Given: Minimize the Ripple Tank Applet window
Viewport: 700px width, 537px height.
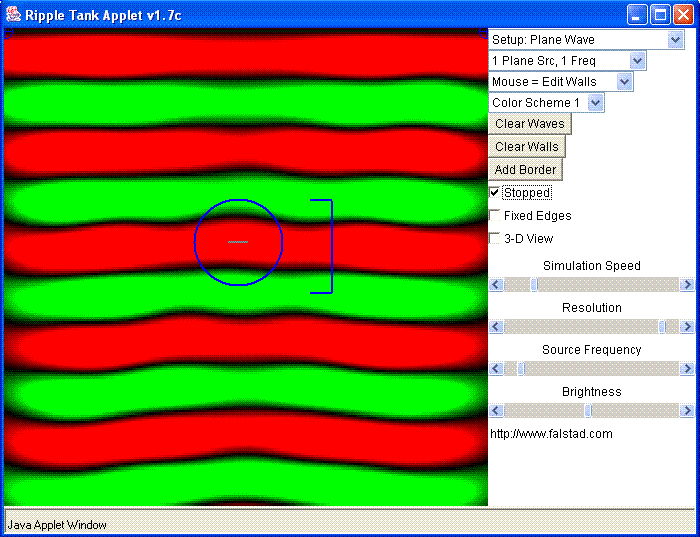Looking at the screenshot, I should click(x=637, y=15).
